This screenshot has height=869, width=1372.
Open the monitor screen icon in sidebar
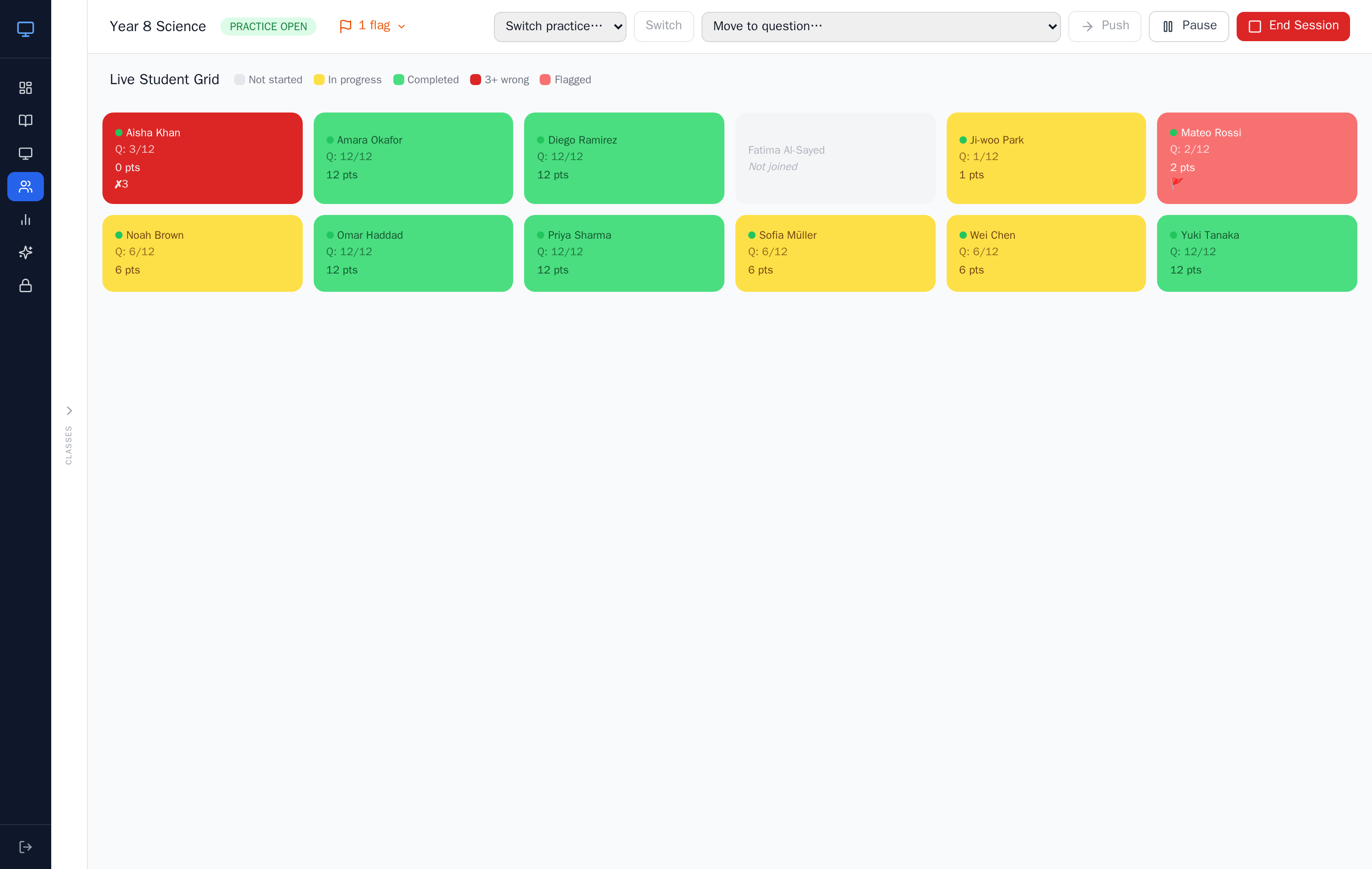[x=26, y=154]
